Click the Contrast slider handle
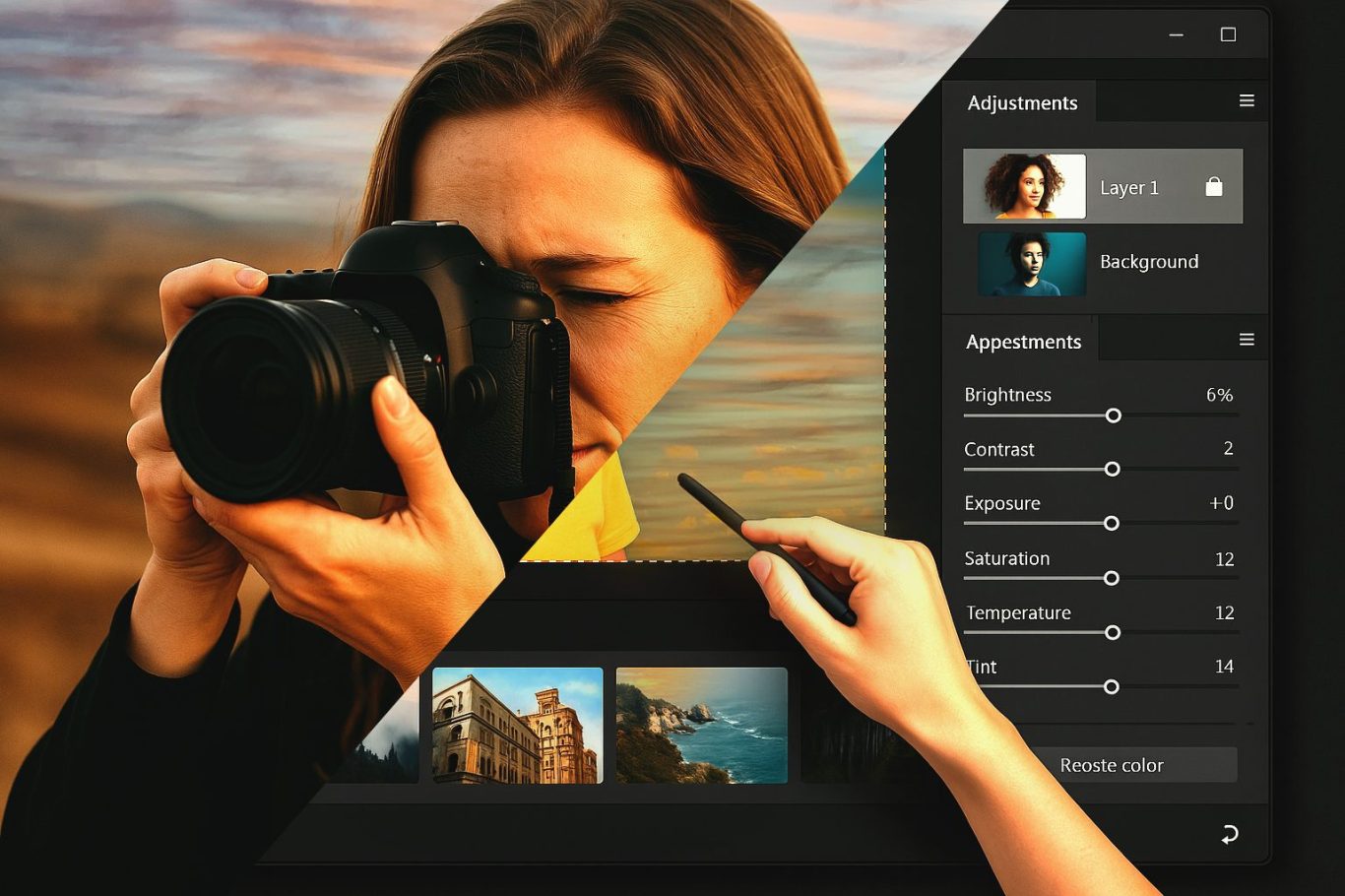 tap(1112, 470)
